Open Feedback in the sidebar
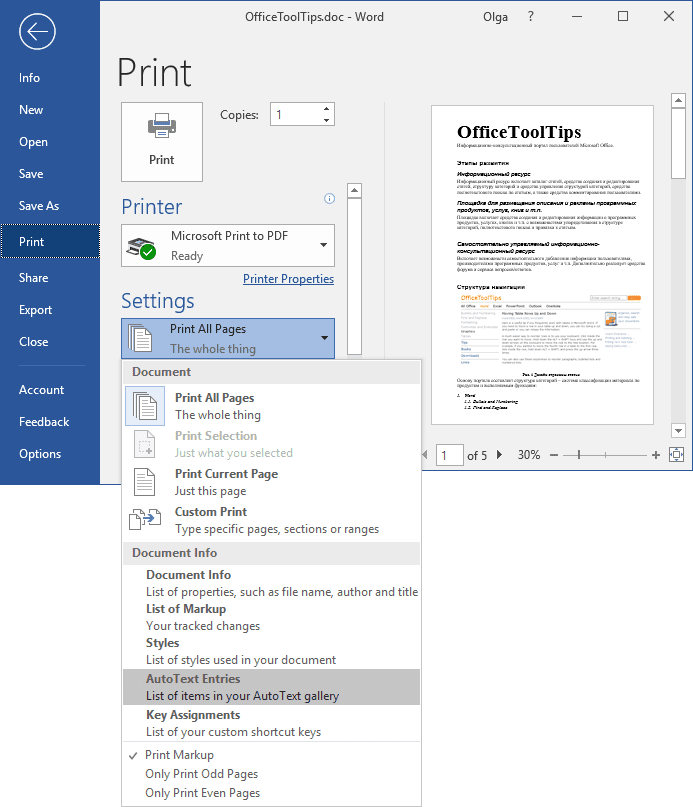 pos(50,422)
